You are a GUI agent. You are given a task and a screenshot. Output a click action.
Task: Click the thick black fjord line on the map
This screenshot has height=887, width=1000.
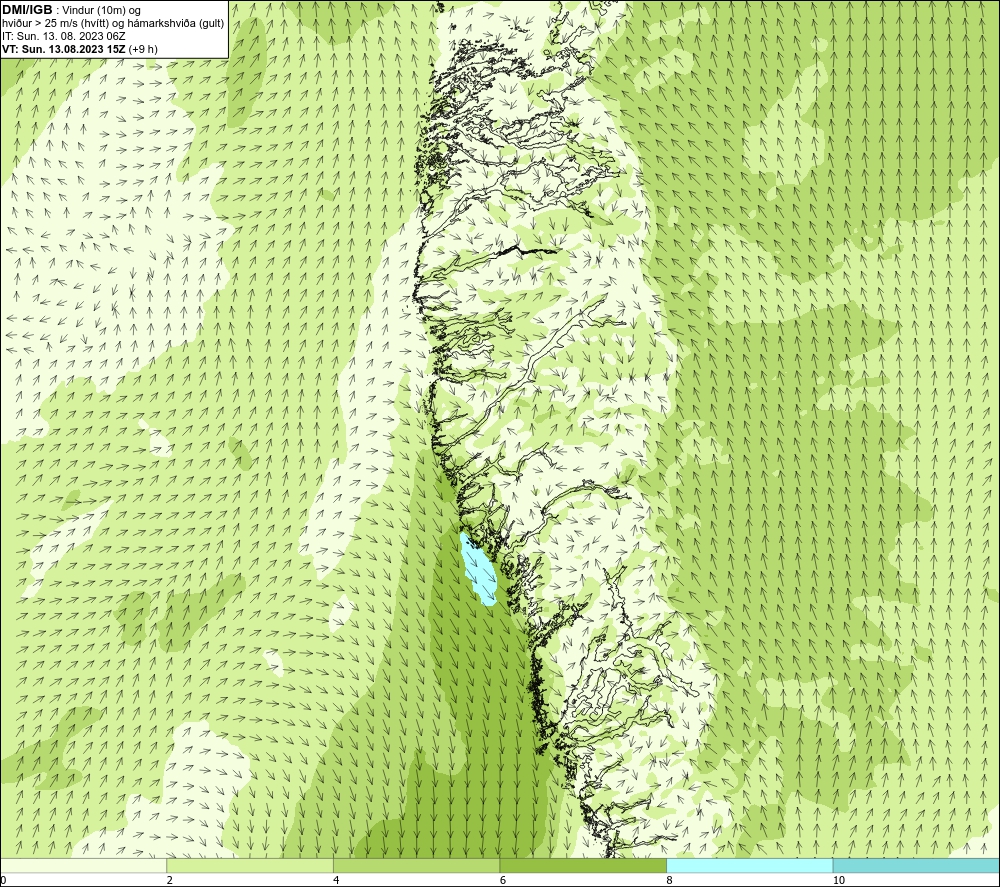[x=528, y=249]
